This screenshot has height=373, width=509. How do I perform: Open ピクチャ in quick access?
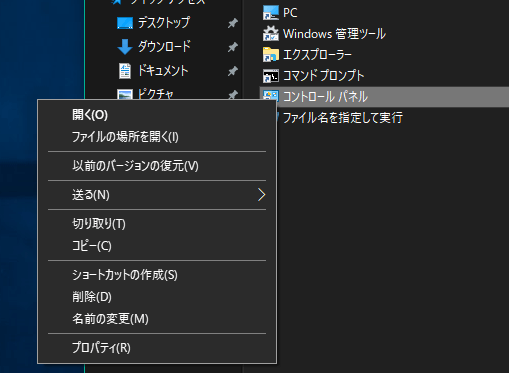(x=156, y=94)
